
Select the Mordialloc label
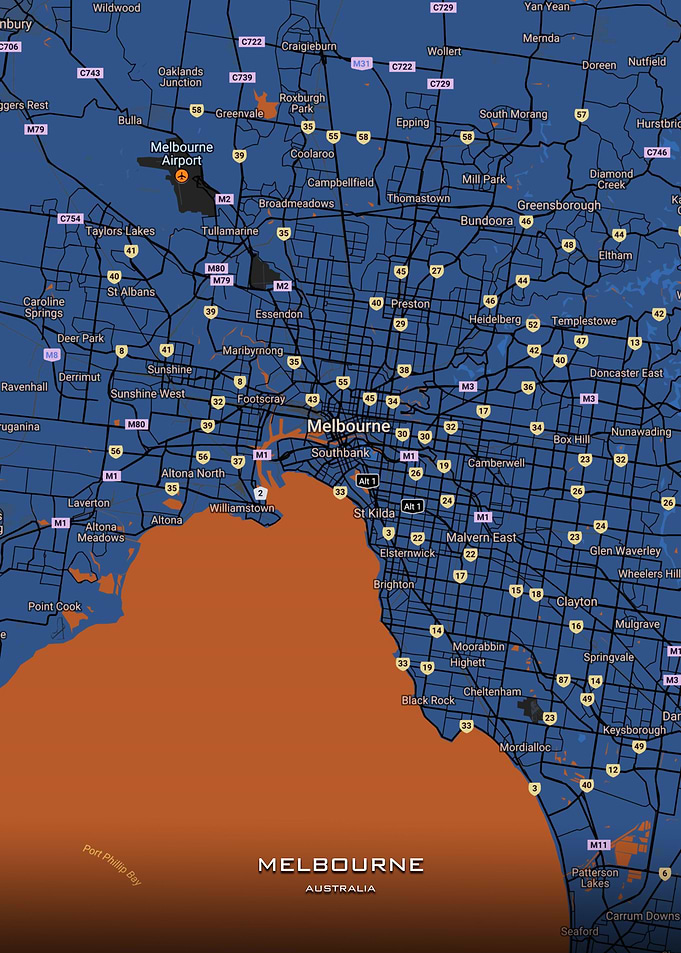point(525,748)
